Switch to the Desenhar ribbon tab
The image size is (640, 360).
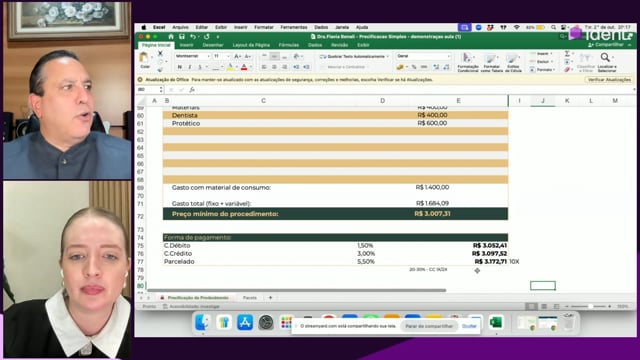(x=213, y=45)
